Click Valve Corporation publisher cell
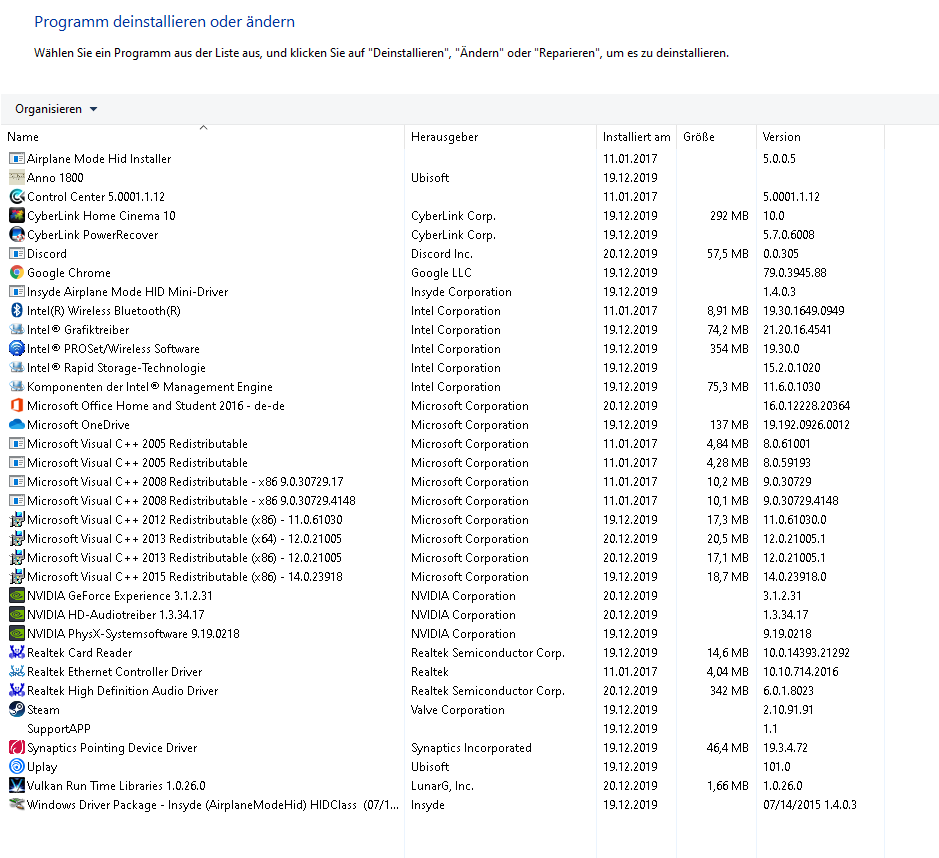The image size is (939, 858). pos(458,710)
